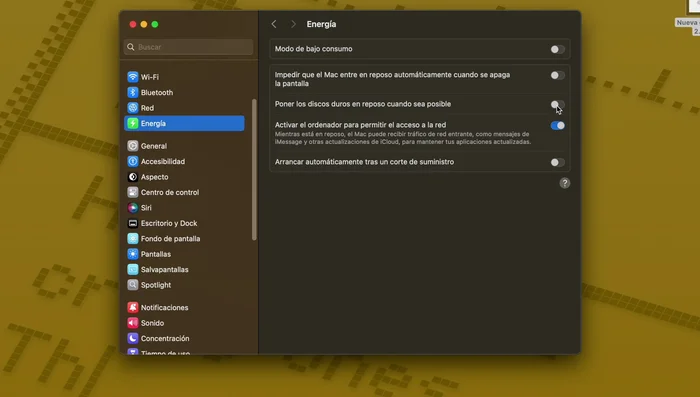Click the Centro de control icon
The image size is (700, 397).
133,192
